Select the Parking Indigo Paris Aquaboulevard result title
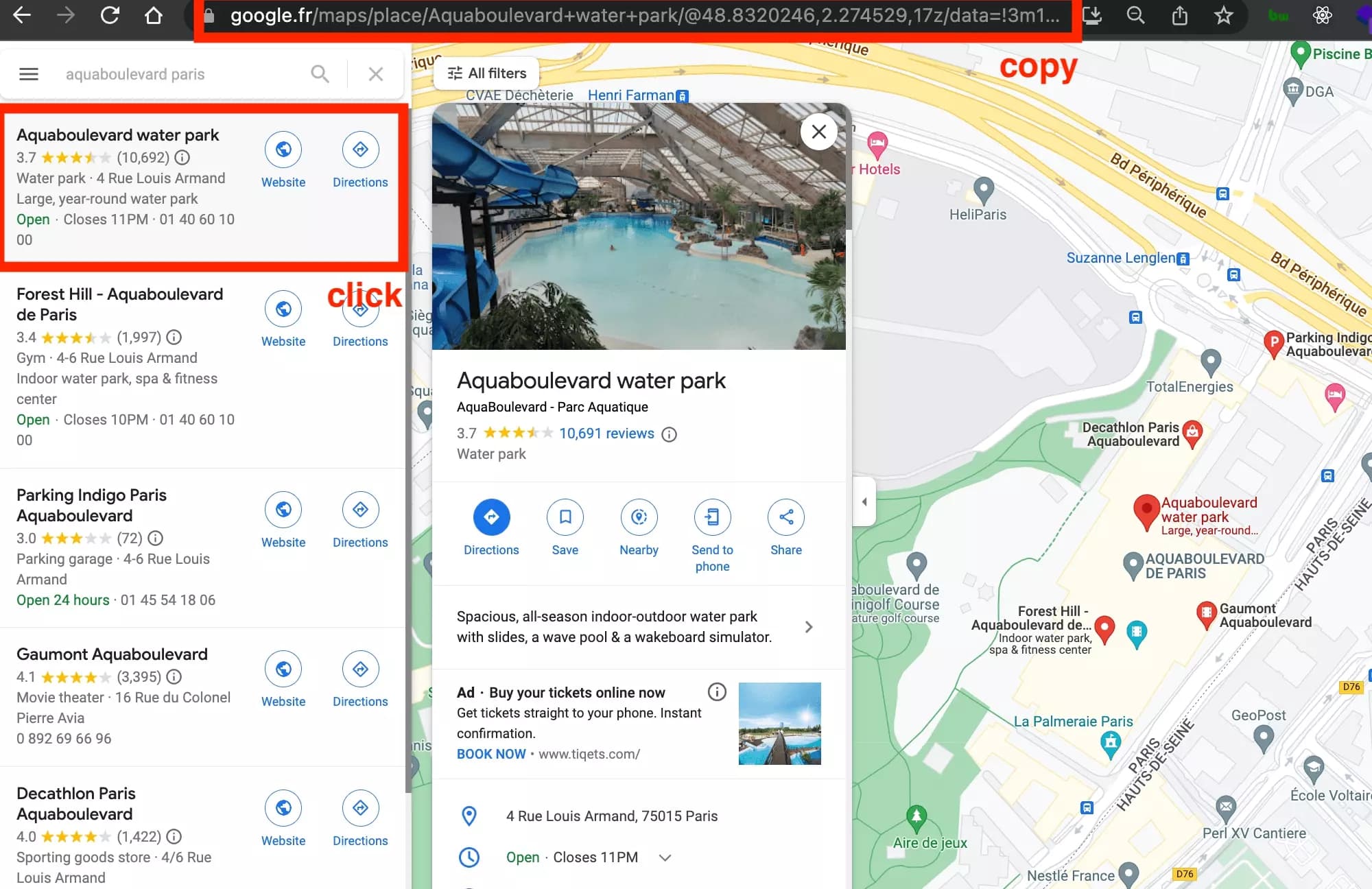Viewport: 1372px width, 889px height. (x=91, y=506)
